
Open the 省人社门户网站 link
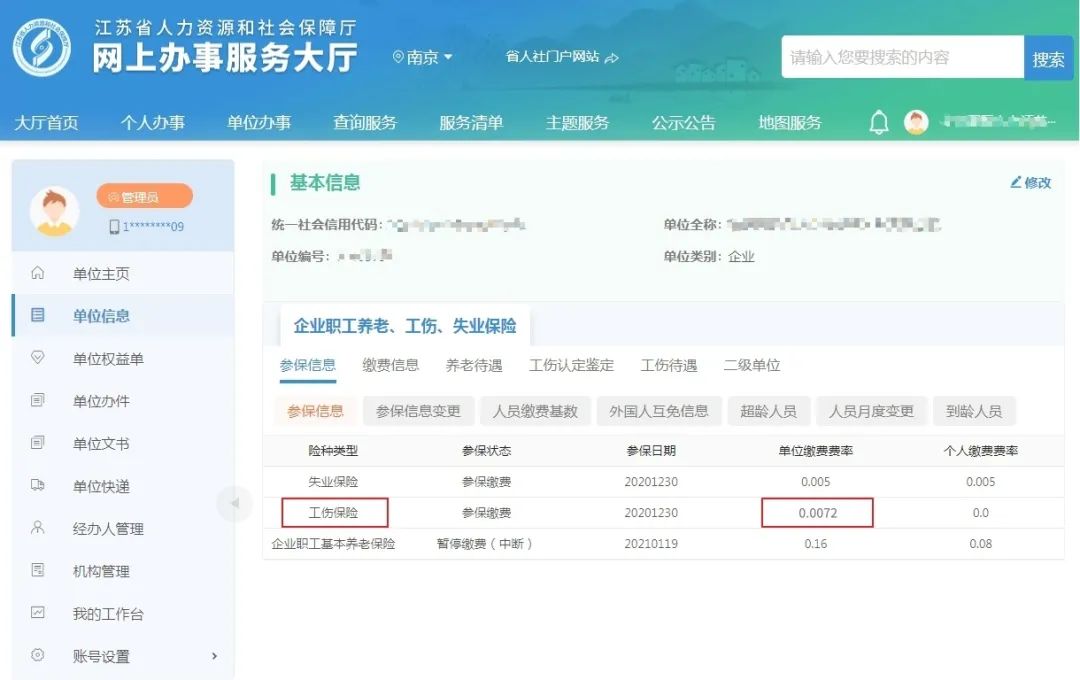561,58
